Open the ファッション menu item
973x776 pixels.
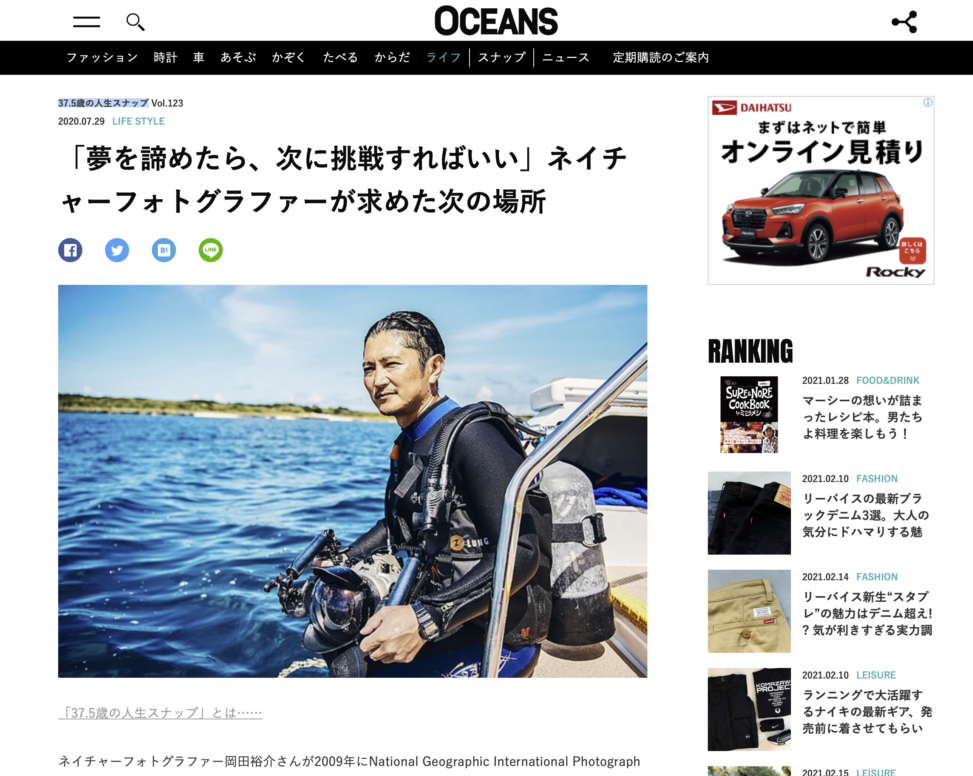[102, 58]
